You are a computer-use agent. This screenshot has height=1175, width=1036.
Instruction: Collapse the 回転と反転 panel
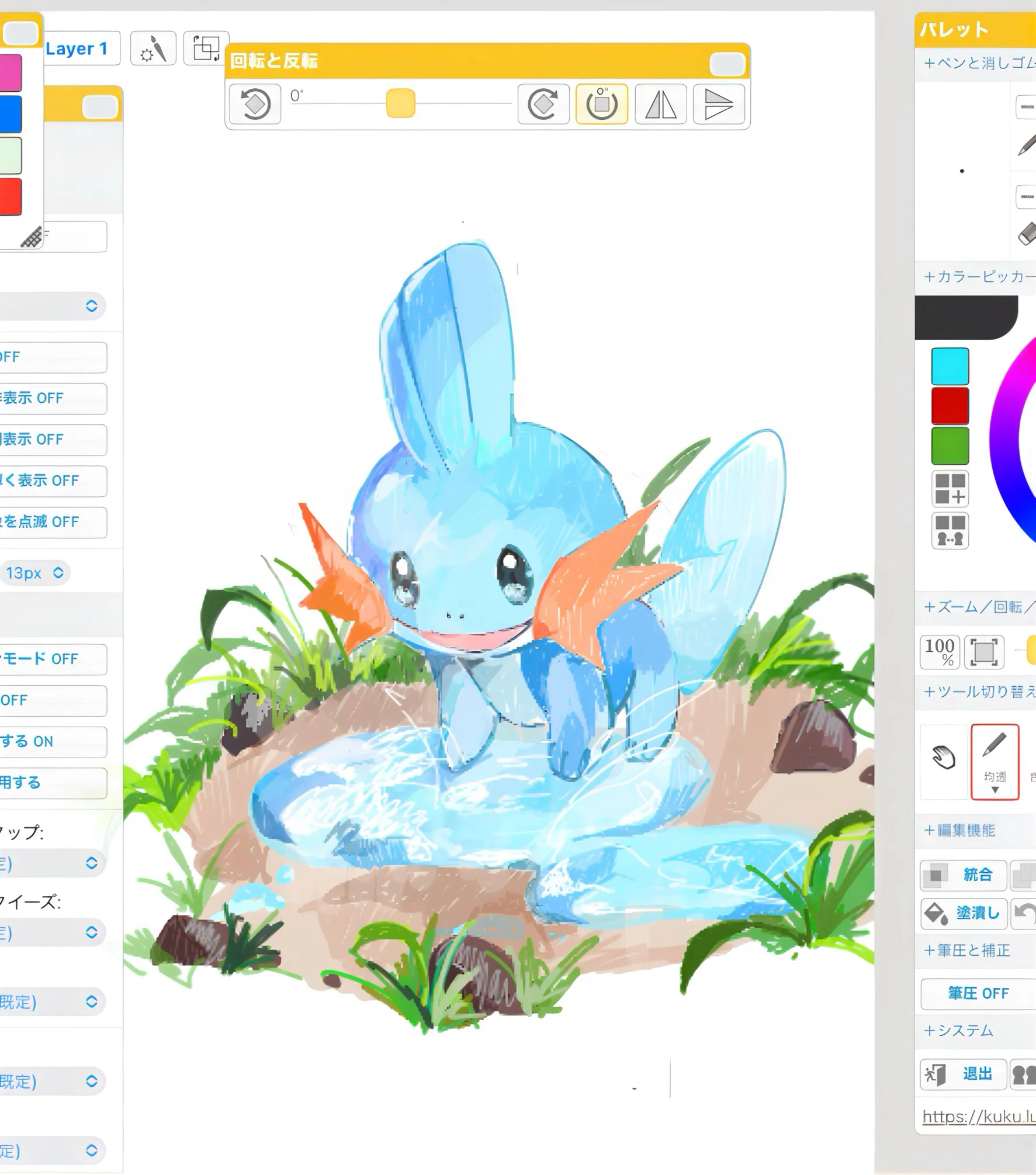pyautogui.click(x=727, y=64)
